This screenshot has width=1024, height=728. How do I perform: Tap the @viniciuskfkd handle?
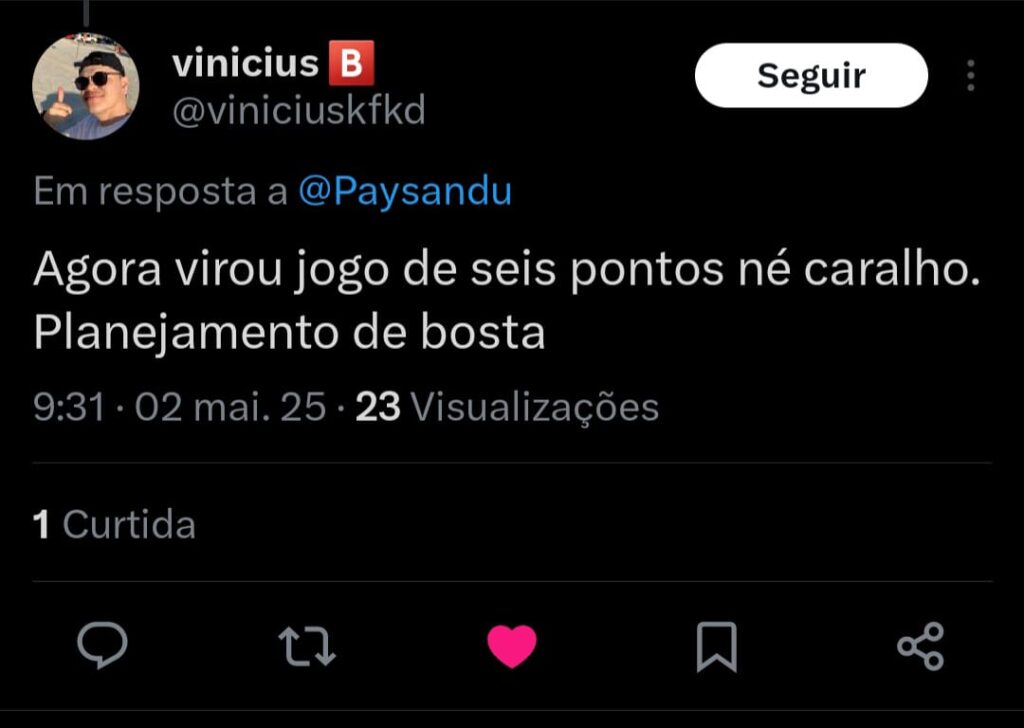coord(298,110)
